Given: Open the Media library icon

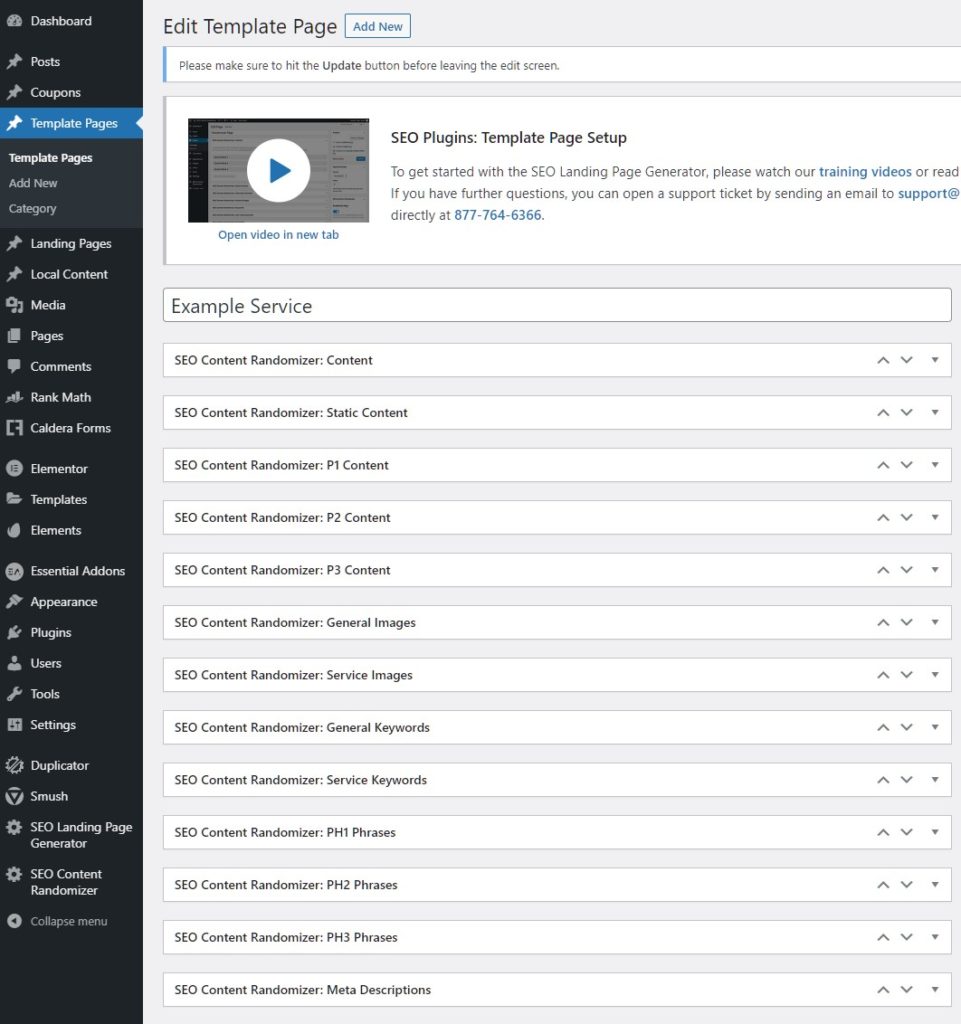Looking at the screenshot, I should point(14,304).
